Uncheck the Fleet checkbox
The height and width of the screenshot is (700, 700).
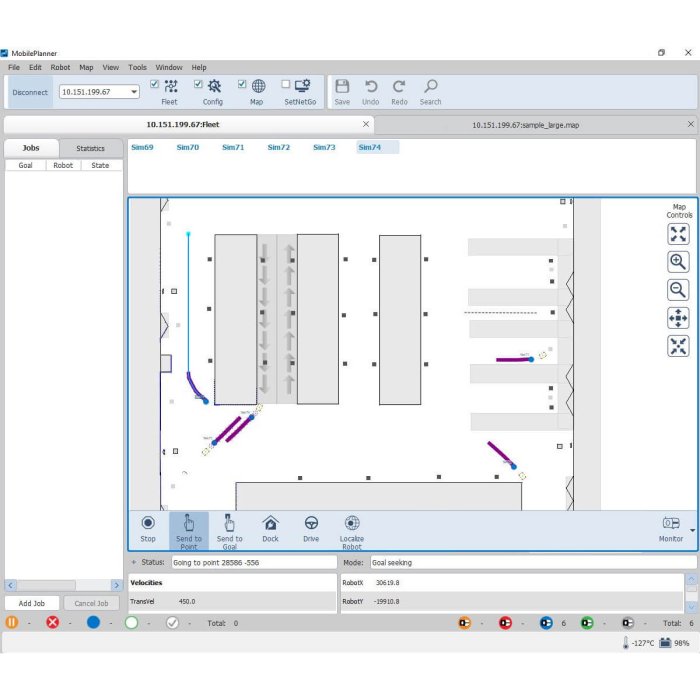[154, 84]
